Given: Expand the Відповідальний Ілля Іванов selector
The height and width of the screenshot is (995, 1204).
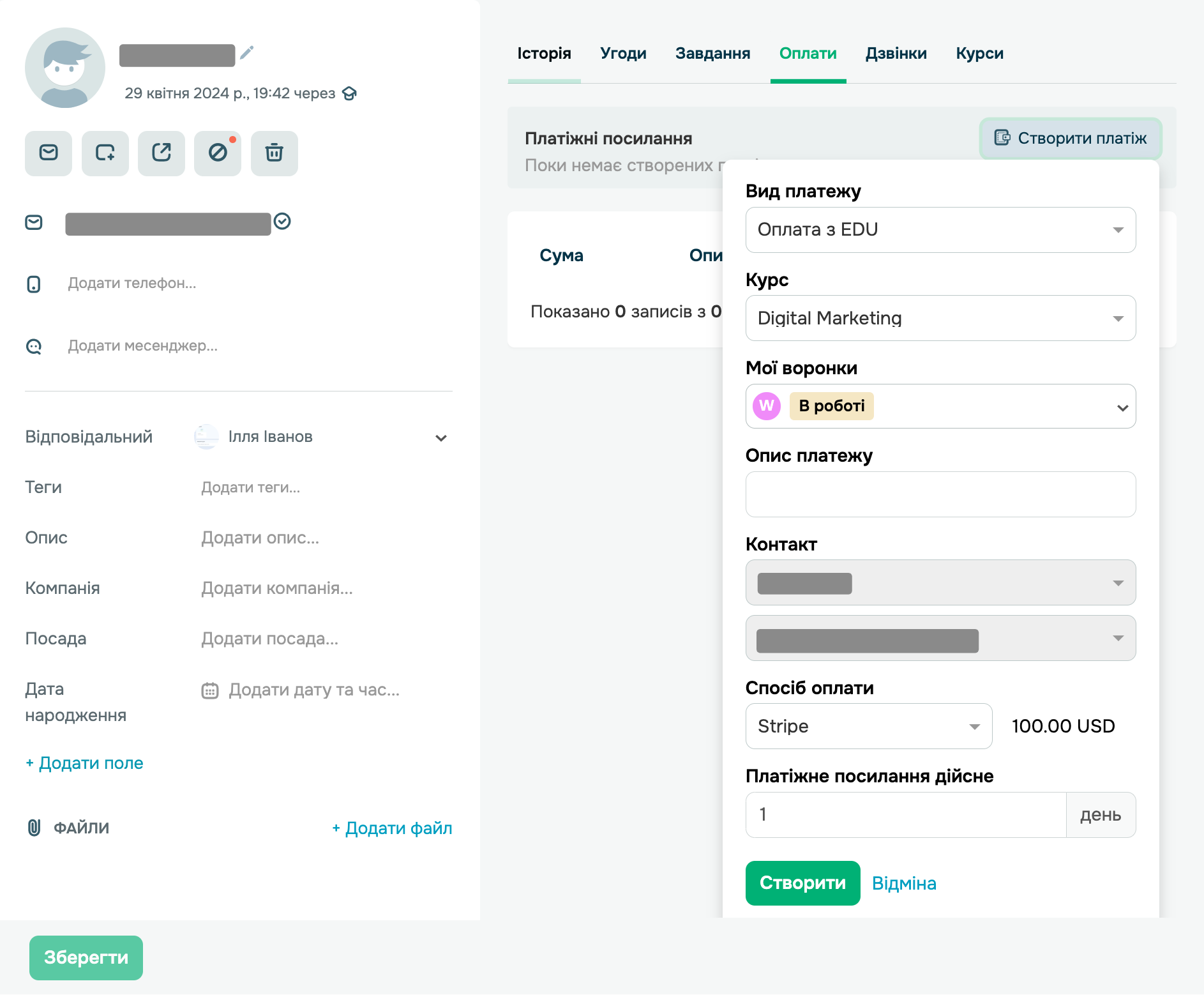Looking at the screenshot, I should pyautogui.click(x=440, y=437).
